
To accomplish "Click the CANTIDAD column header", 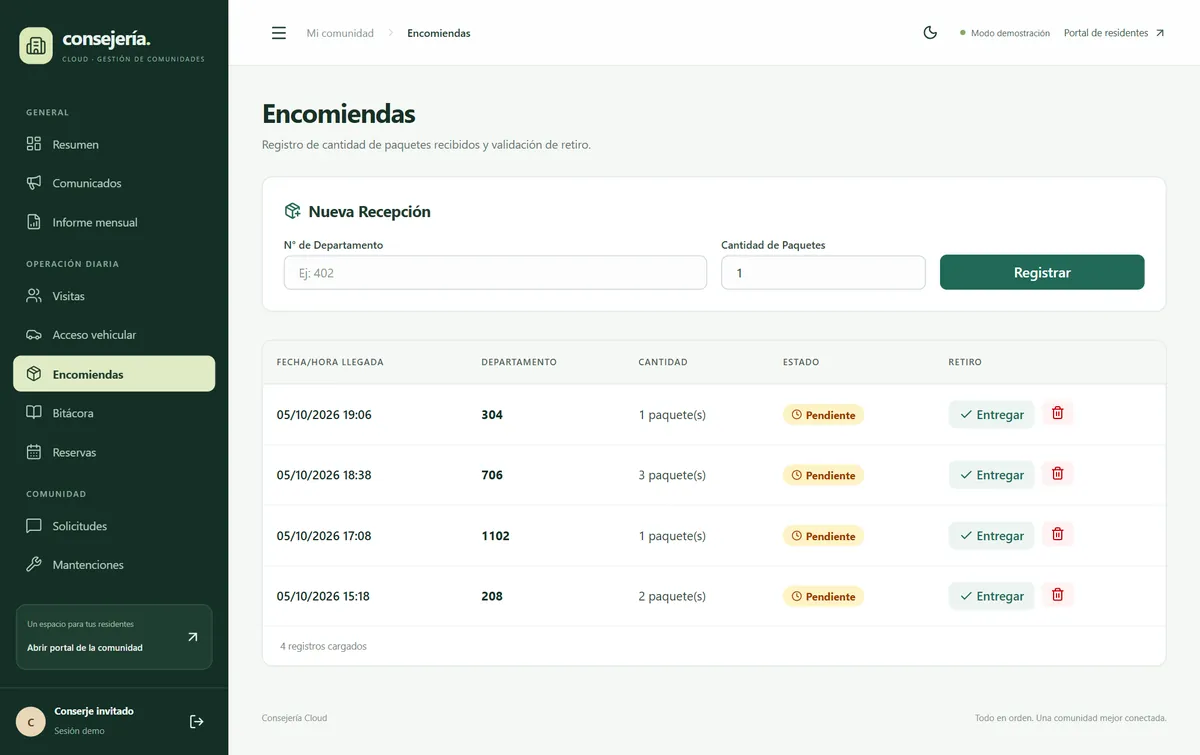I will pos(663,362).
